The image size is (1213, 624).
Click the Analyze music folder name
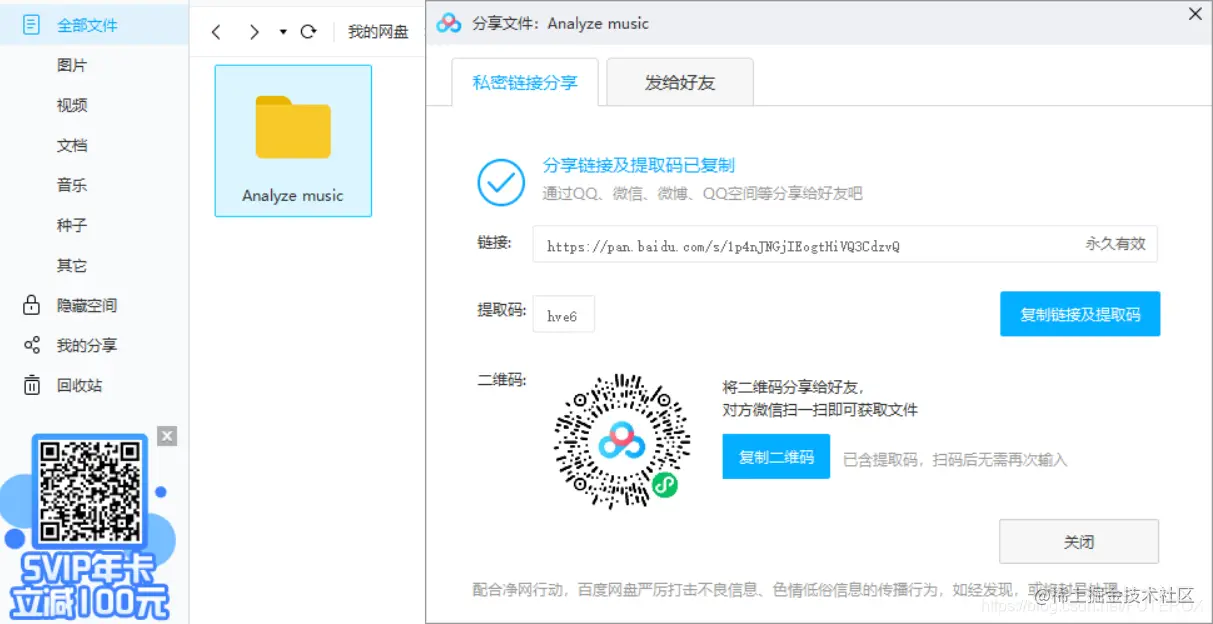tap(293, 196)
